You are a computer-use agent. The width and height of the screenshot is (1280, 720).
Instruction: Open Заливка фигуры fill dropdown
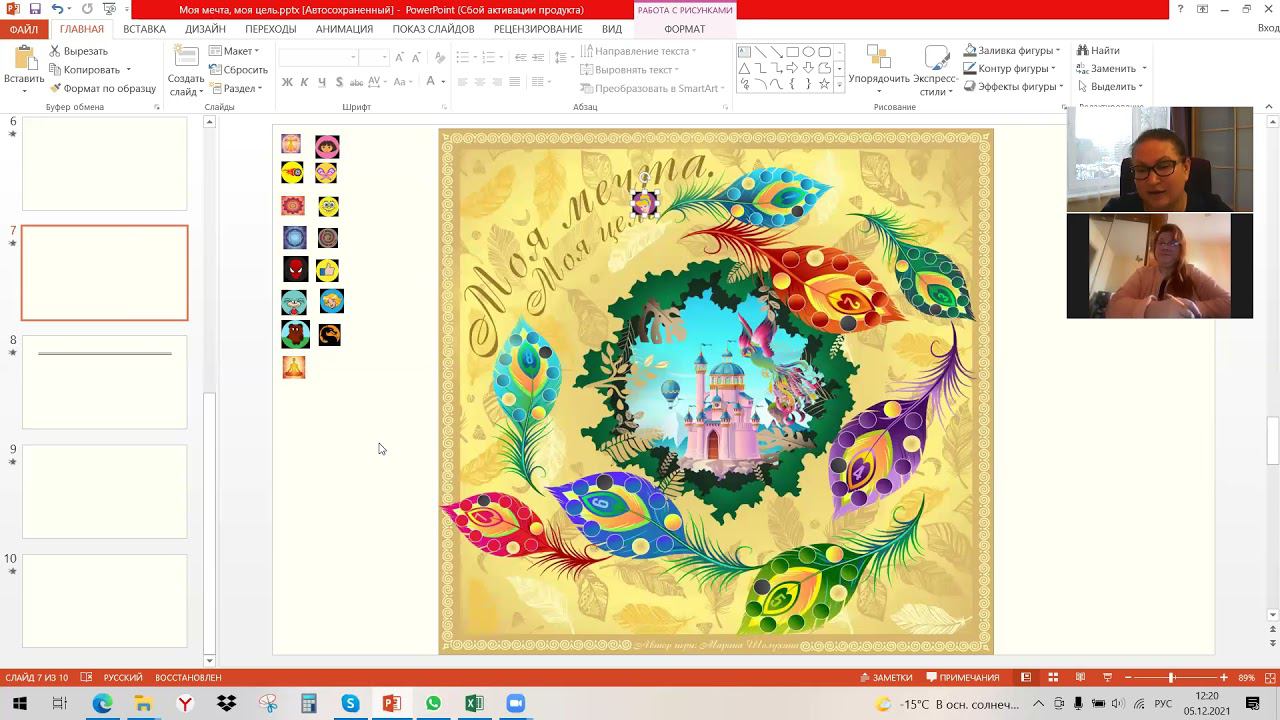coord(1012,50)
